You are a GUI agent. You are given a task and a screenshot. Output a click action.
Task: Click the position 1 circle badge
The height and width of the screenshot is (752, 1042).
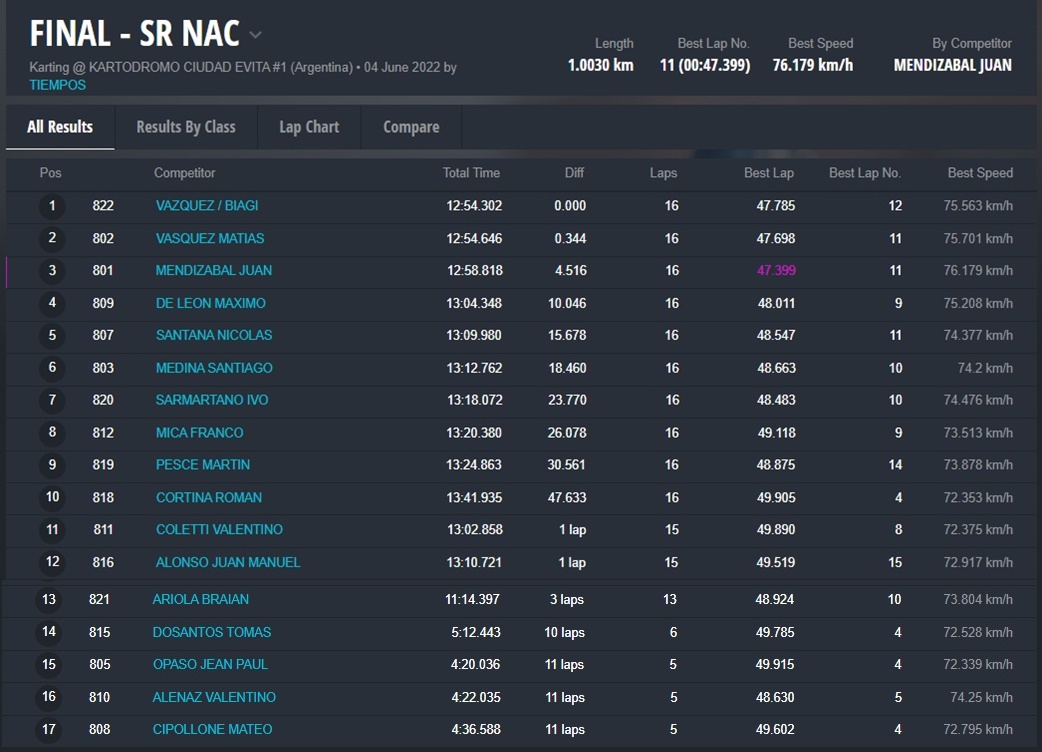(x=52, y=206)
